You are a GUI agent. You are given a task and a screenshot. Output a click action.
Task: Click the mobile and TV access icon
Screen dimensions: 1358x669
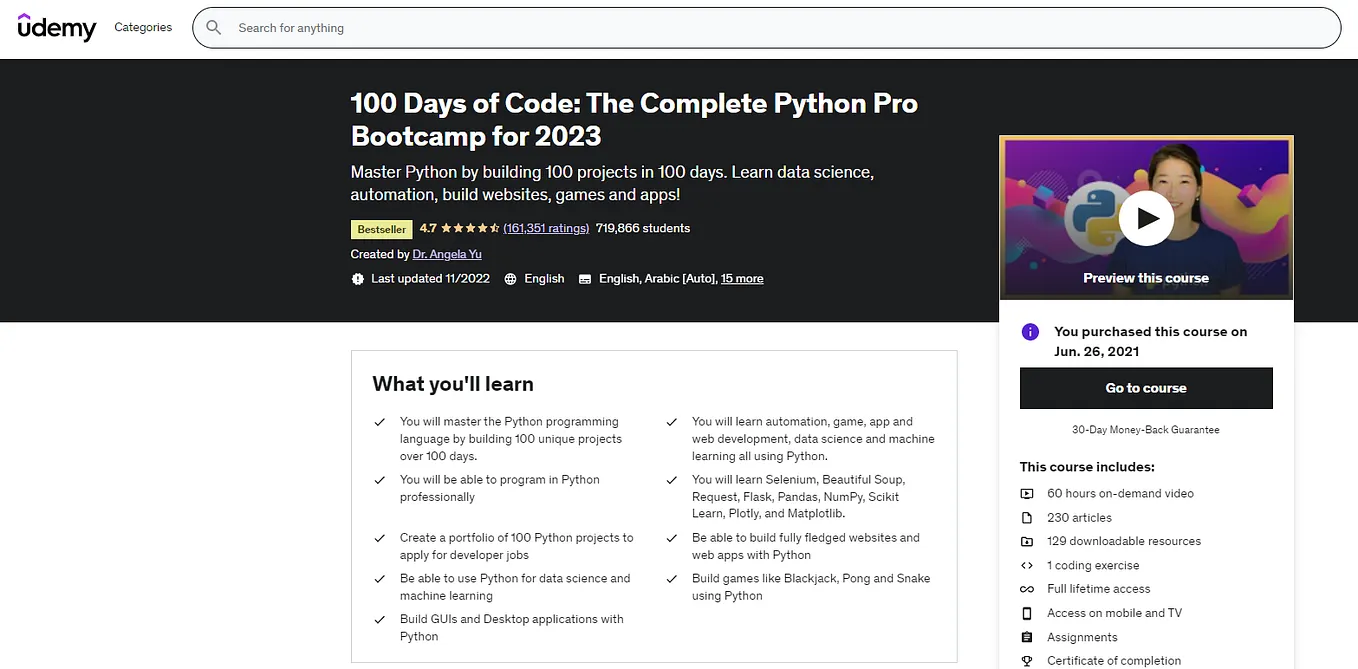tap(1027, 614)
